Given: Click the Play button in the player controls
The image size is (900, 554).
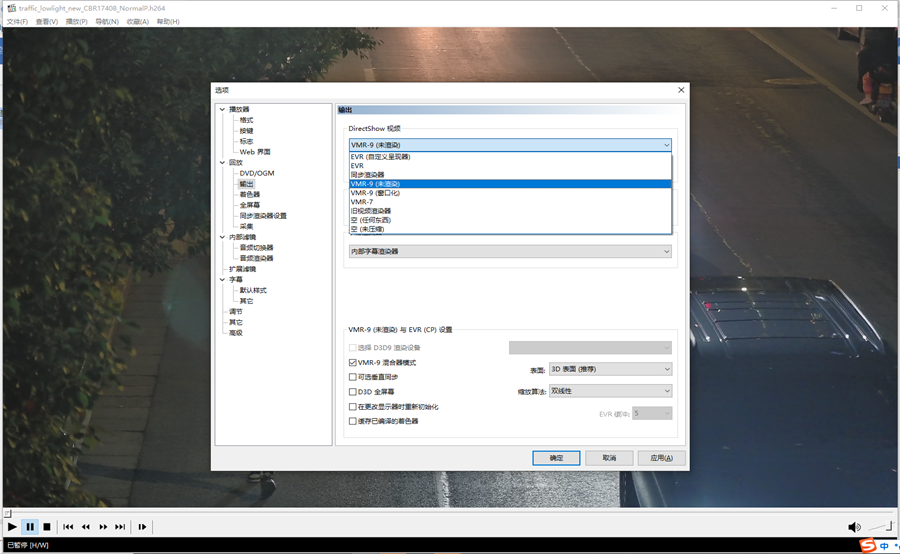Looking at the screenshot, I should [x=12, y=526].
